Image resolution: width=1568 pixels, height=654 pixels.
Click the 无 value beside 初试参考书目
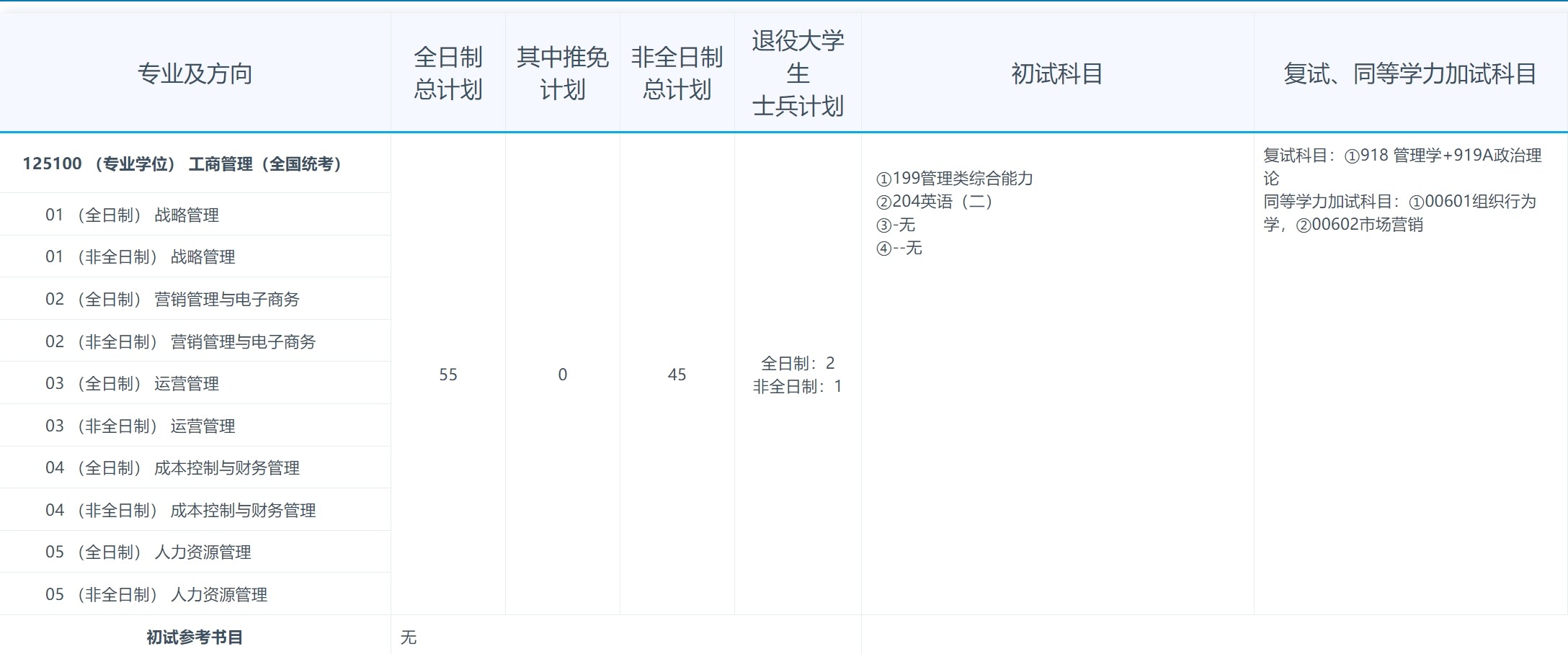click(409, 637)
